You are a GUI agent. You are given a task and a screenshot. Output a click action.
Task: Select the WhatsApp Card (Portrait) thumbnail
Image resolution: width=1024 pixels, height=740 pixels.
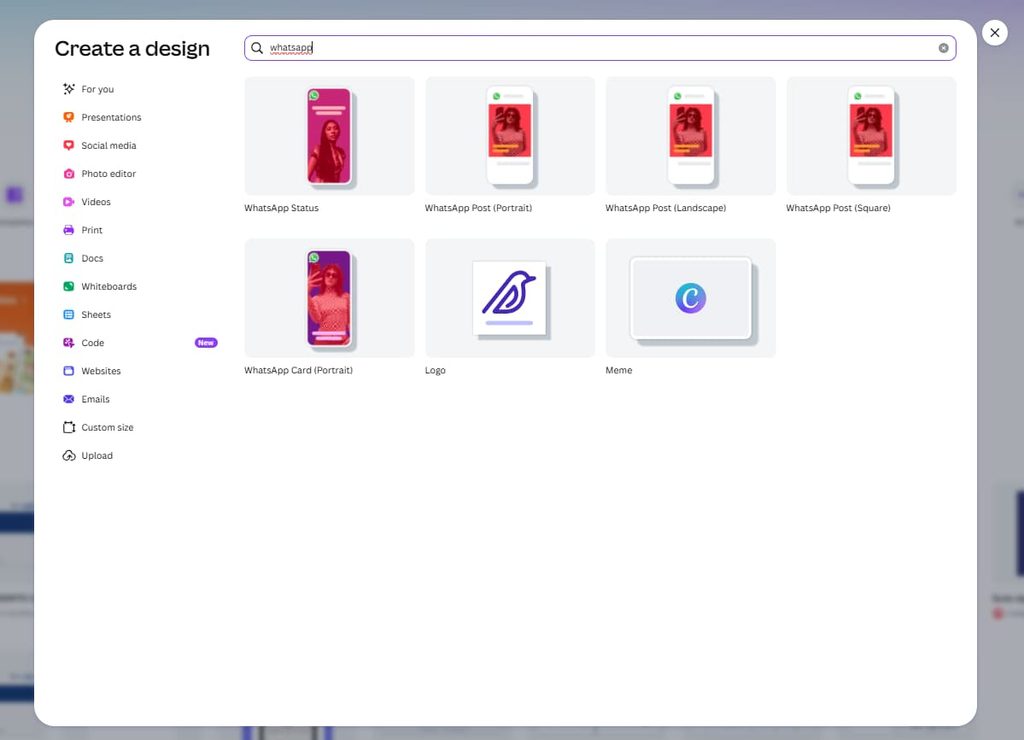click(x=329, y=298)
